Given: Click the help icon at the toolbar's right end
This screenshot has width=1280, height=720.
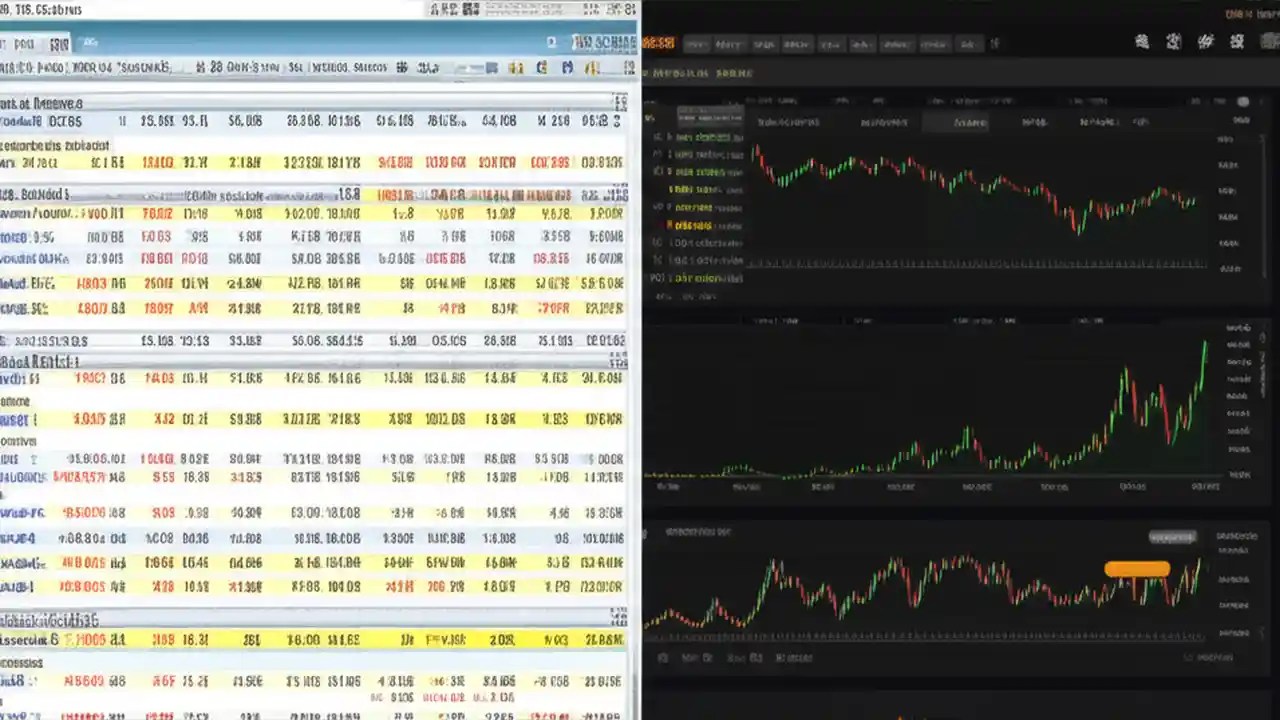Looking at the screenshot, I should (630, 68).
